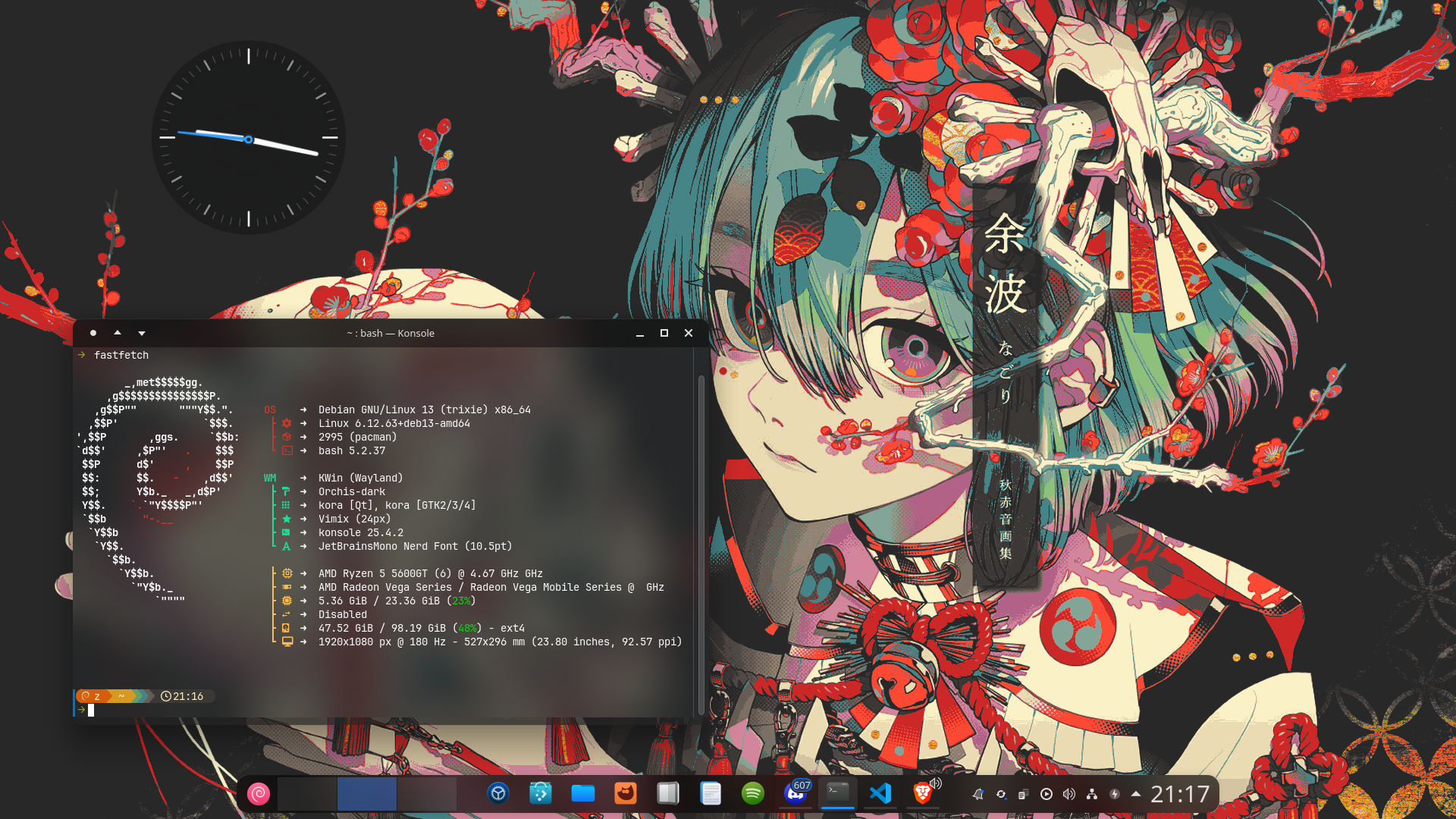Click the analog clock desktop widget
This screenshot has height=819, width=1456.
(x=249, y=137)
